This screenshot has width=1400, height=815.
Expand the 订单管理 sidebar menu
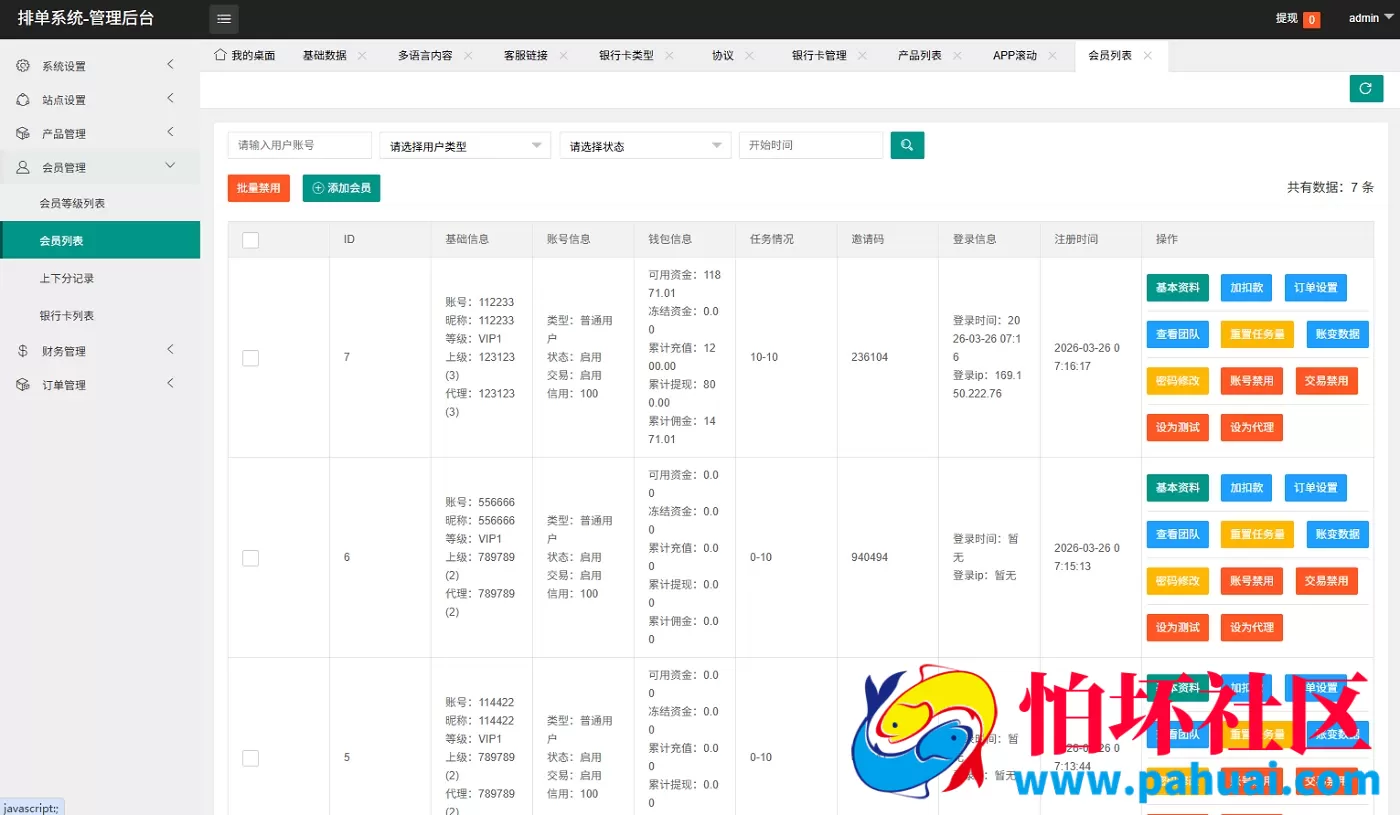tap(100, 385)
